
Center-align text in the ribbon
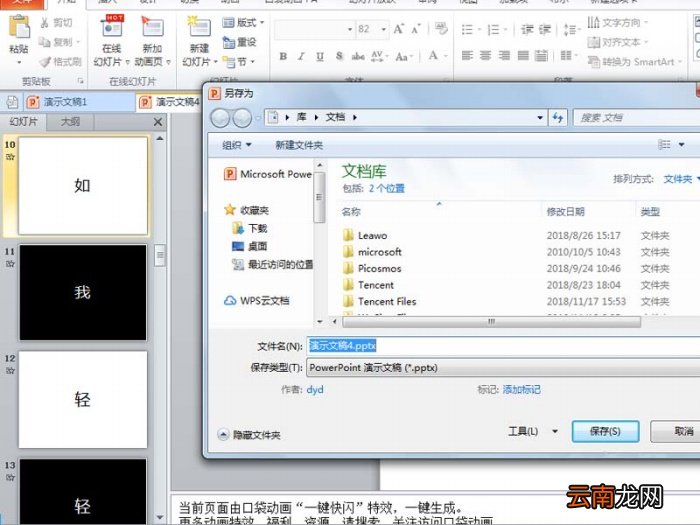tap(485, 56)
